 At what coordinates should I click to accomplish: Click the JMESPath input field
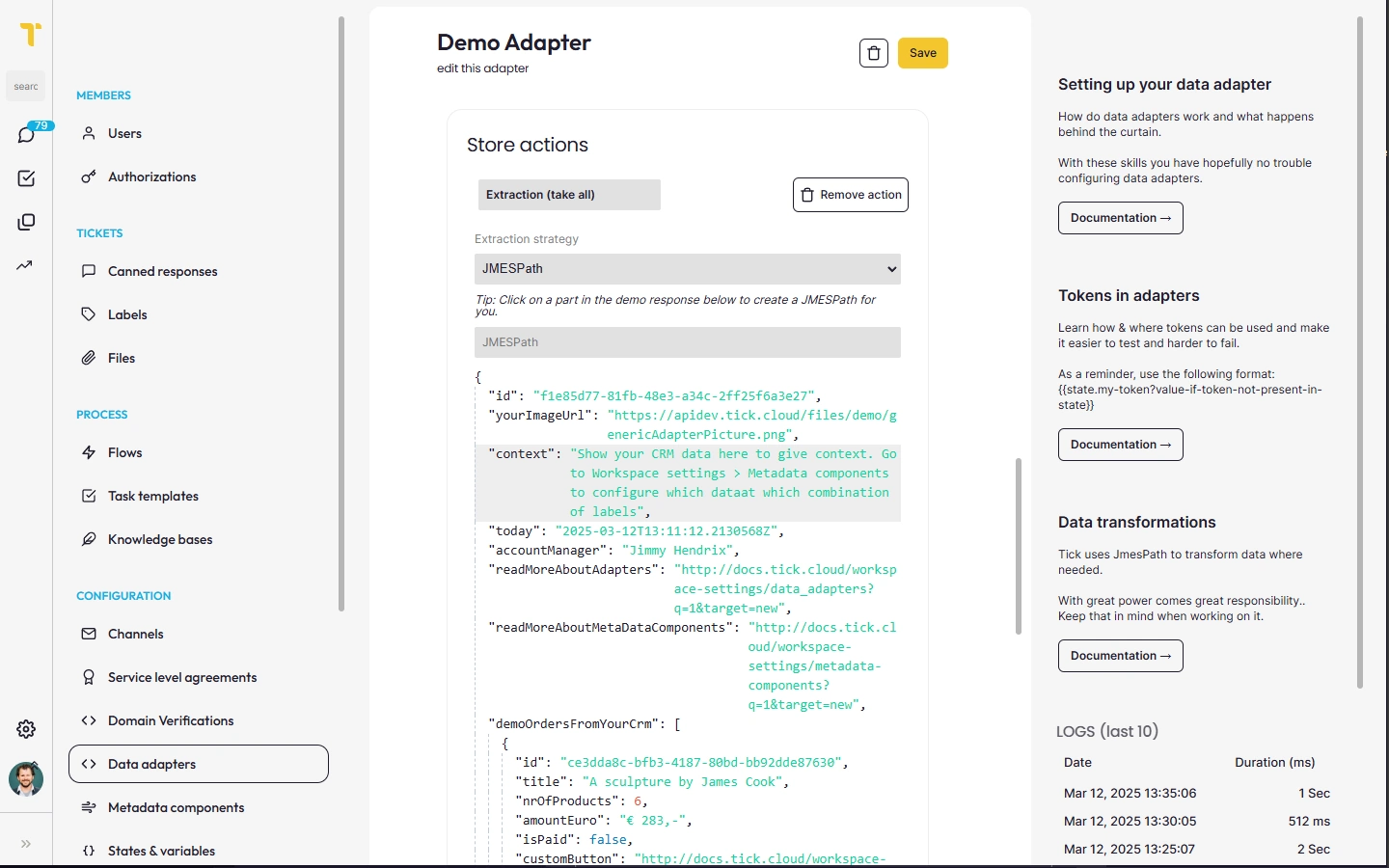pyautogui.click(x=688, y=342)
